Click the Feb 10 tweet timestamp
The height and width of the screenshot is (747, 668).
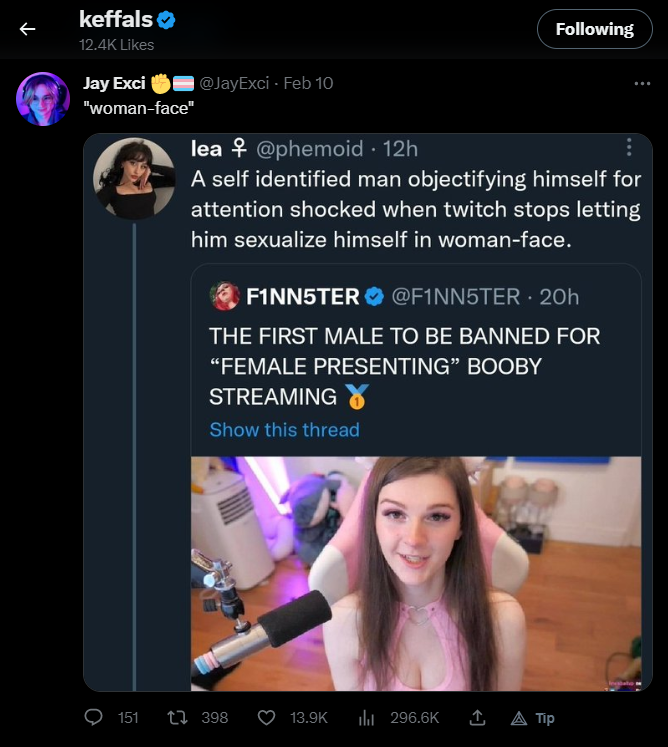[308, 83]
